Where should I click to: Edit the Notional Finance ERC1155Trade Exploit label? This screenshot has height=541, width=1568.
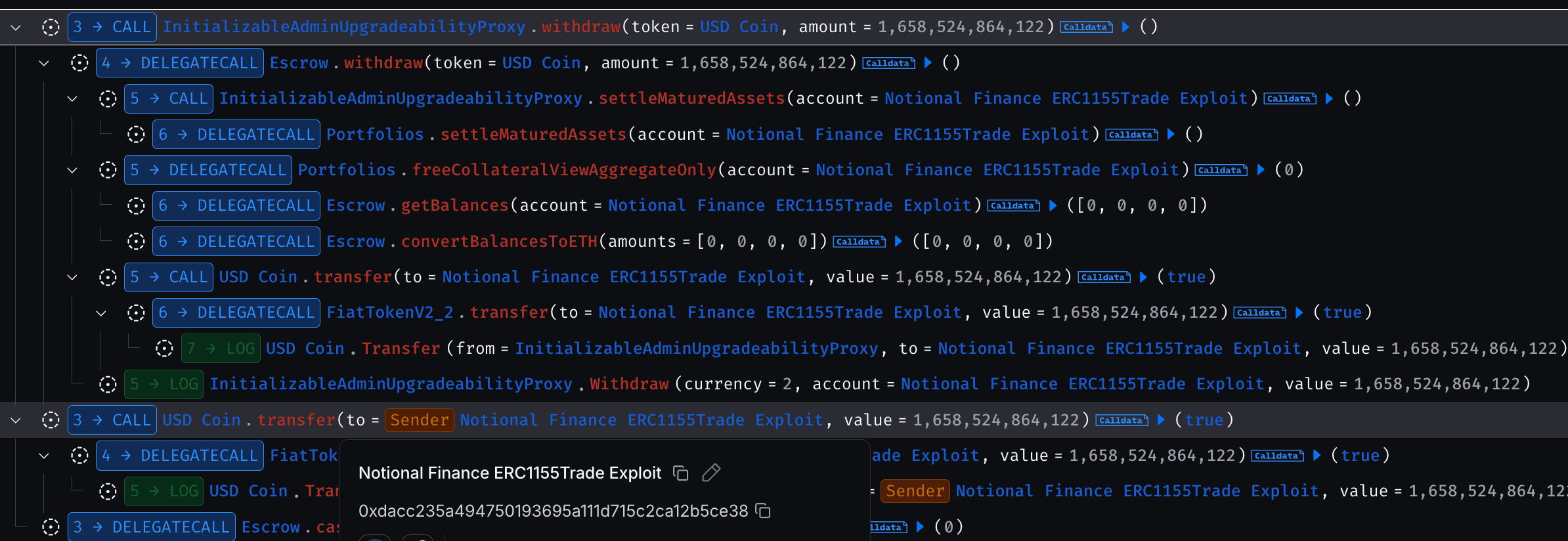[711, 473]
